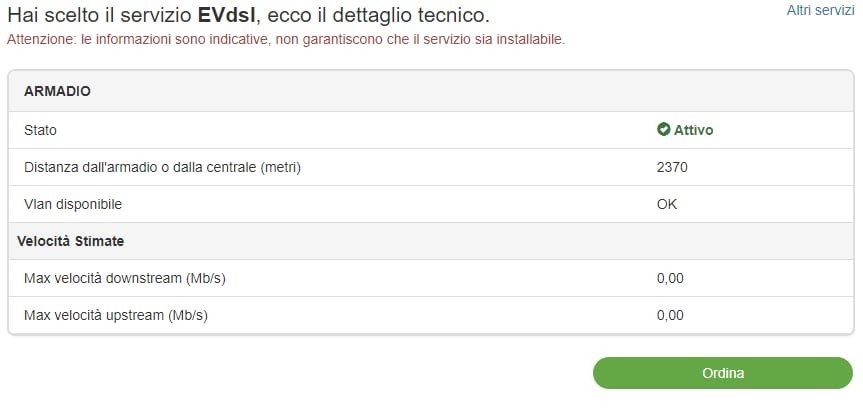Click the Max velocità downstream label
Image resolution: width=863 pixels, height=409 pixels.
pos(125,278)
